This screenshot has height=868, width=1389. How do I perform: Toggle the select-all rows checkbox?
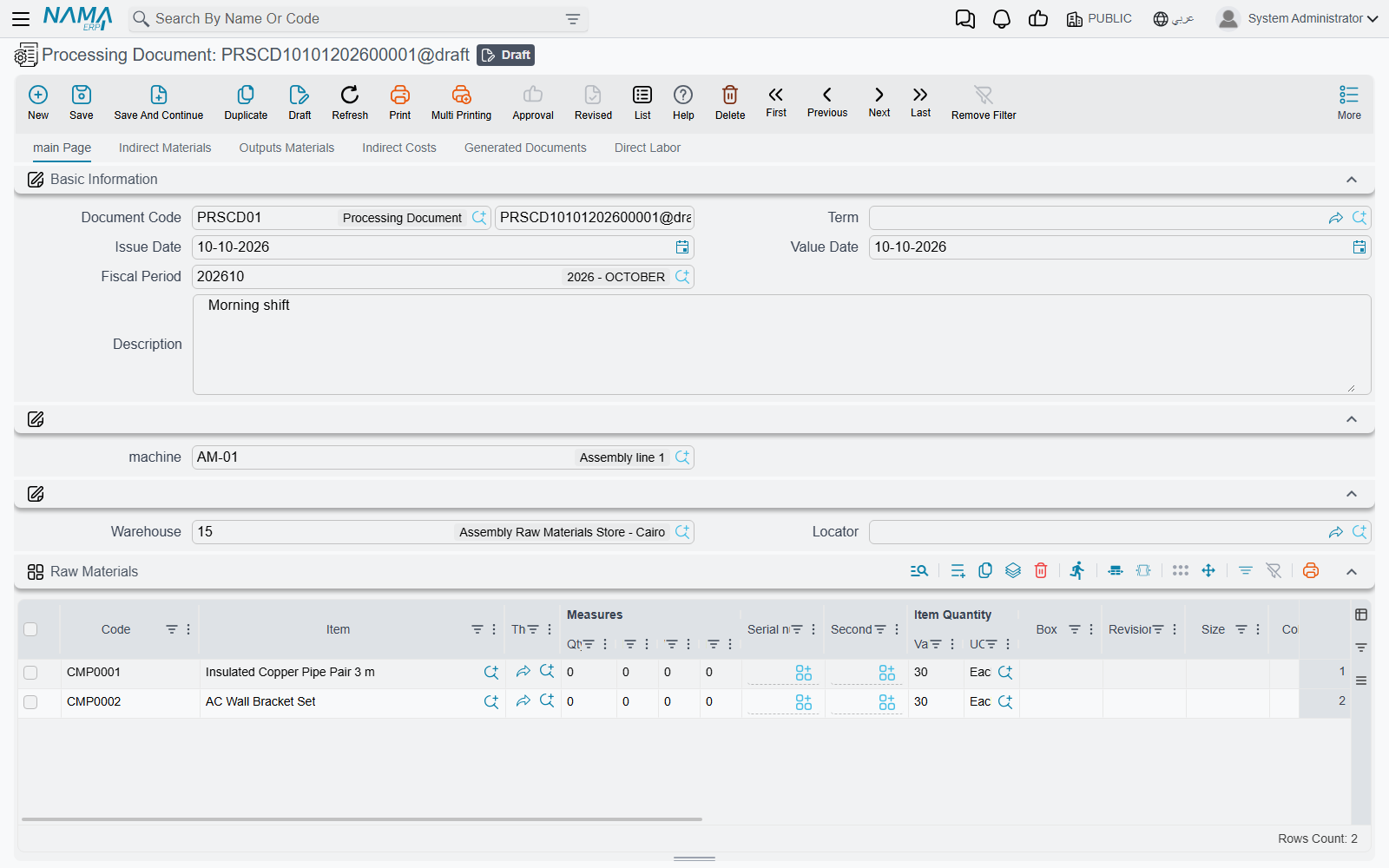tap(30, 629)
